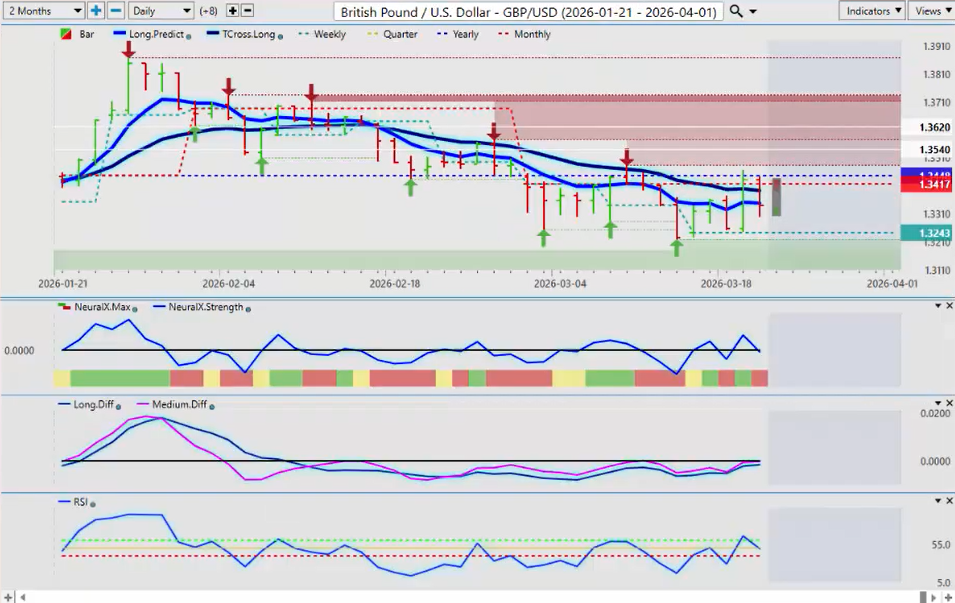Click the blue plus zoom-in button

pyautogui.click(x=96, y=10)
